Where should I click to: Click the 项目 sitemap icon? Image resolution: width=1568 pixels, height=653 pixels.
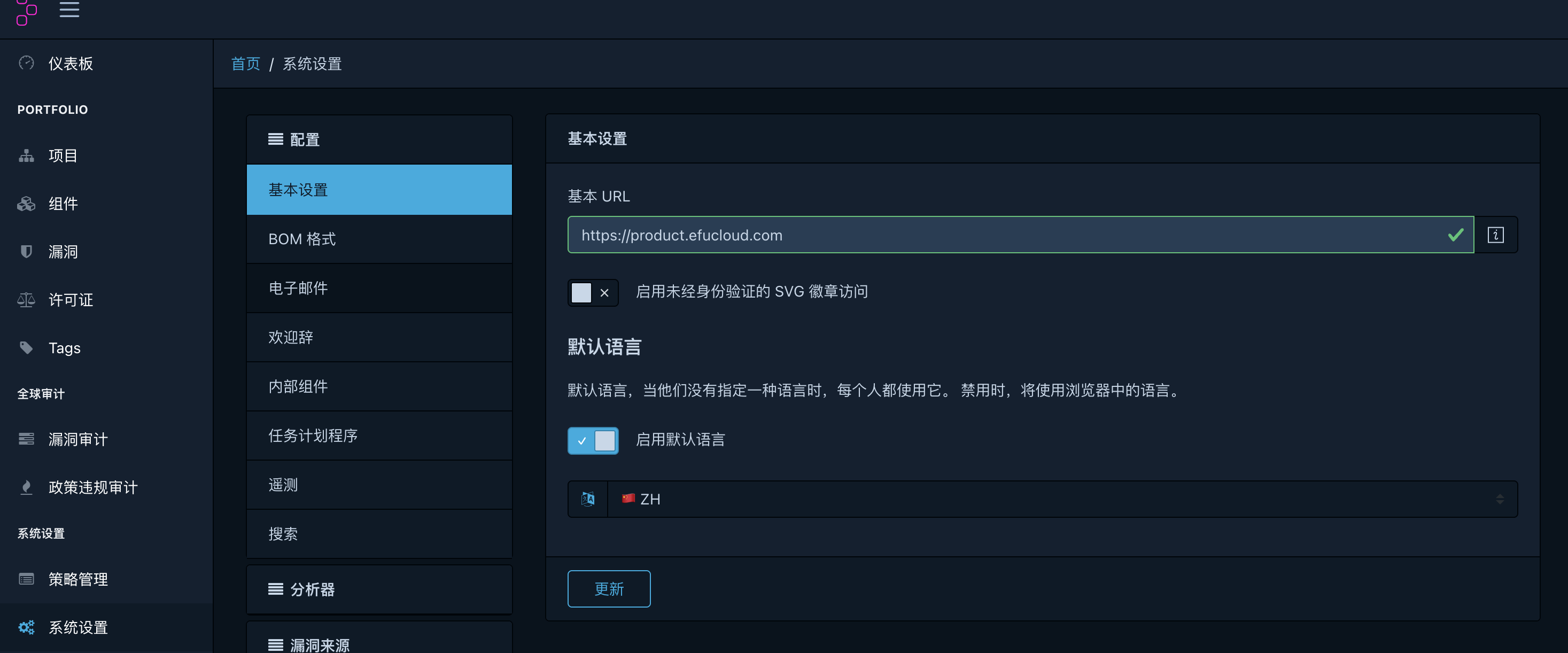coord(26,156)
